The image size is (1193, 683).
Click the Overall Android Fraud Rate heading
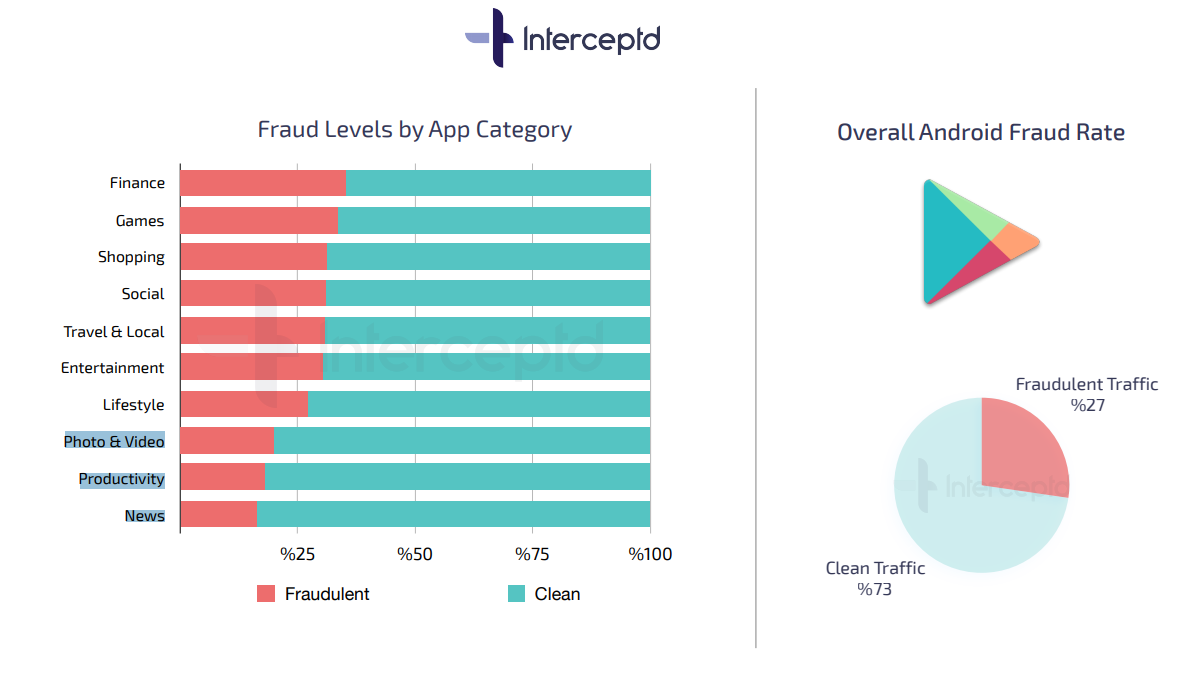click(980, 133)
